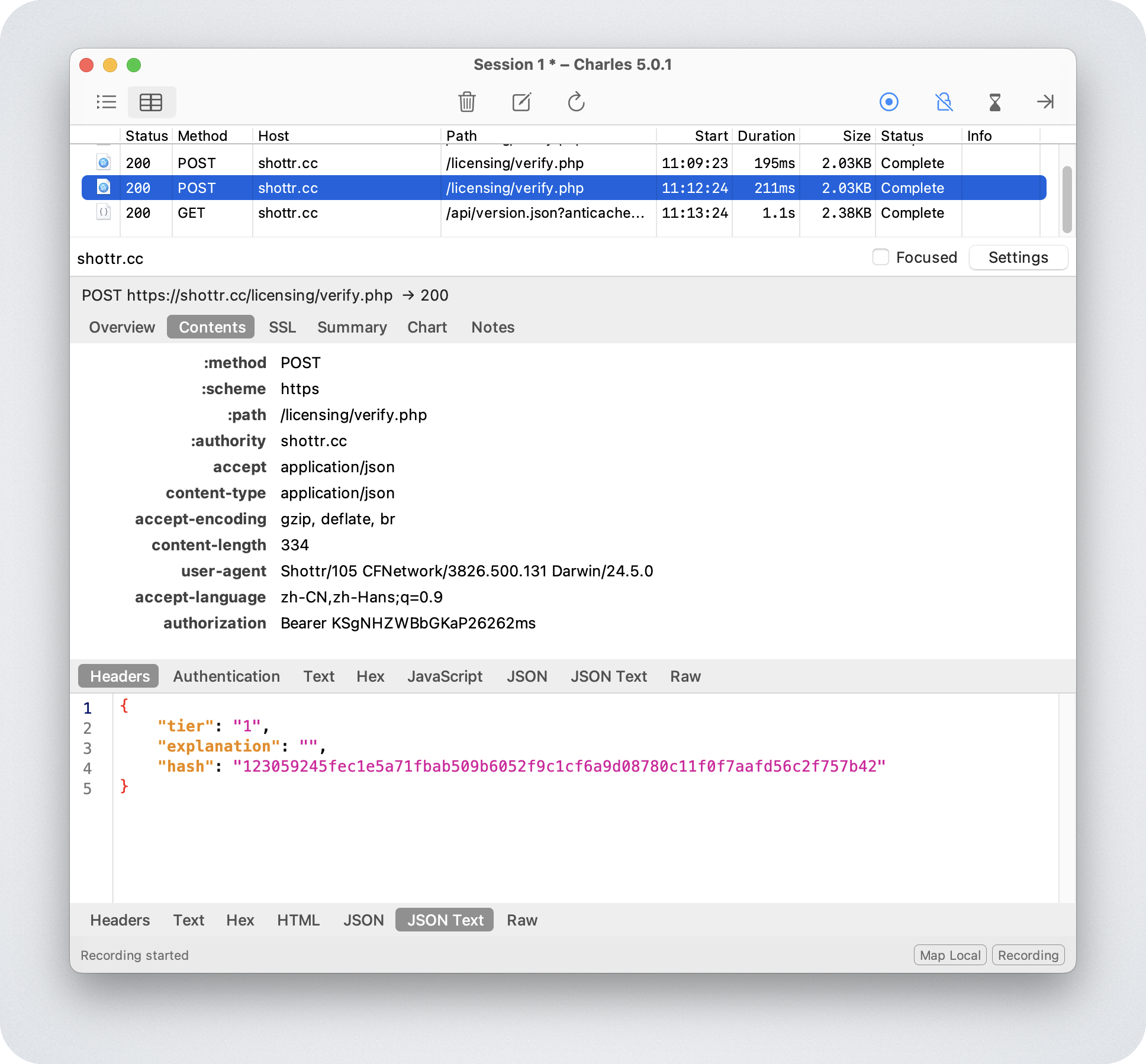Sort by Method column header

pyautogui.click(x=212, y=136)
